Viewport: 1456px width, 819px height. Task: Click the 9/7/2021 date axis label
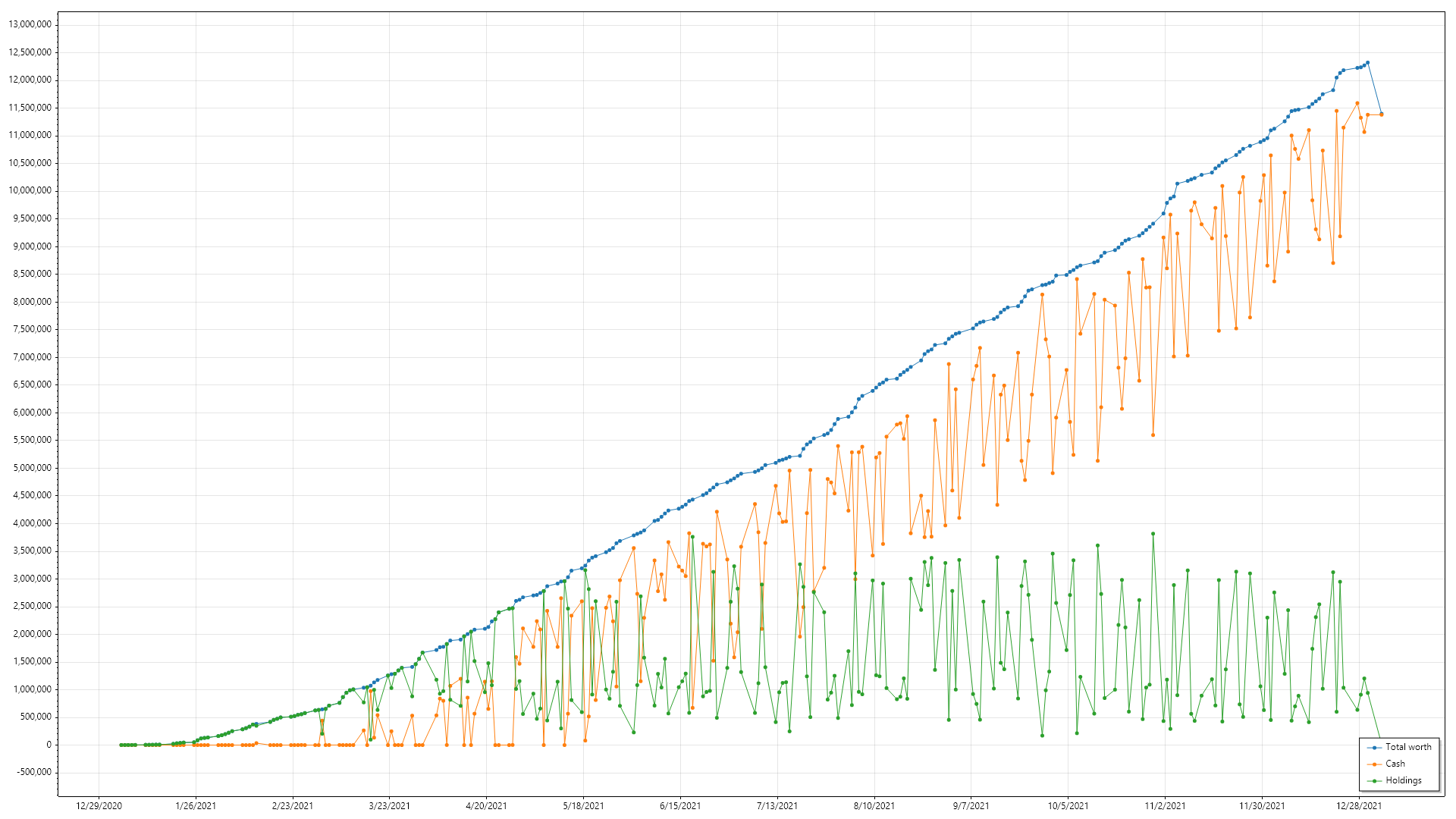pos(971,806)
